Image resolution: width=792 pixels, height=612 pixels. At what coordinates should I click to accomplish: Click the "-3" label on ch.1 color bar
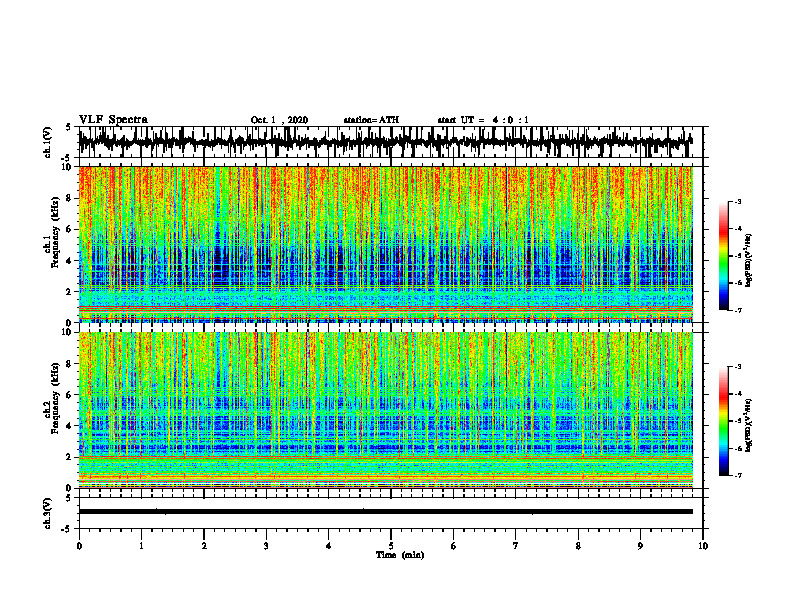click(x=738, y=201)
